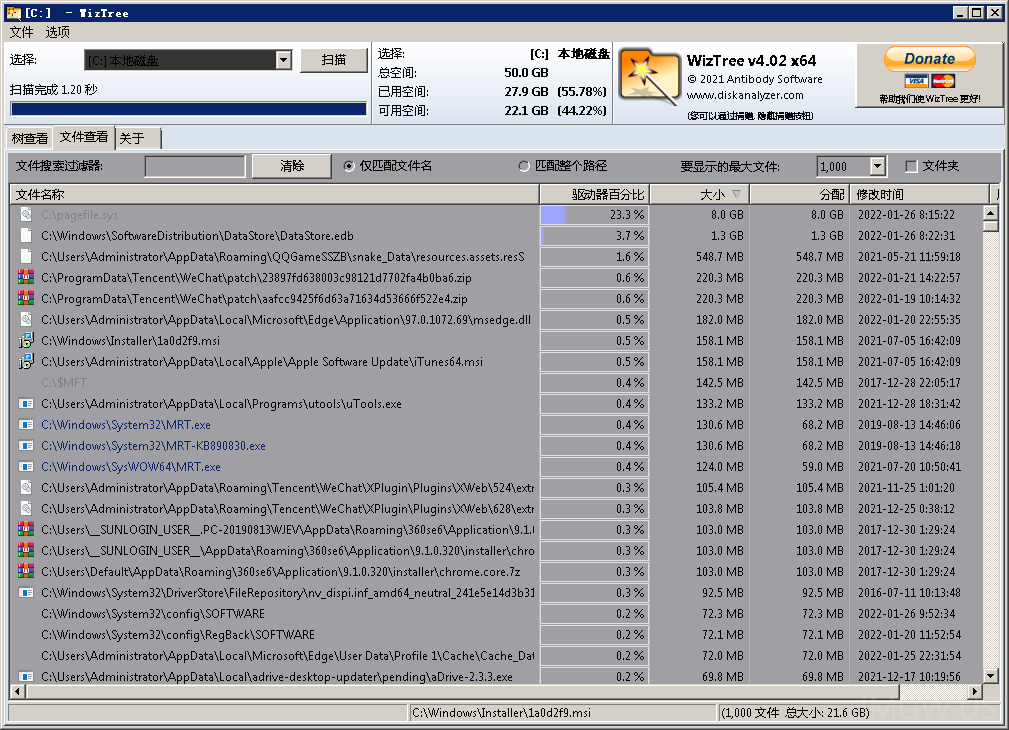Open the Options menu
The width and height of the screenshot is (1009, 730).
[x=58, y=32]
